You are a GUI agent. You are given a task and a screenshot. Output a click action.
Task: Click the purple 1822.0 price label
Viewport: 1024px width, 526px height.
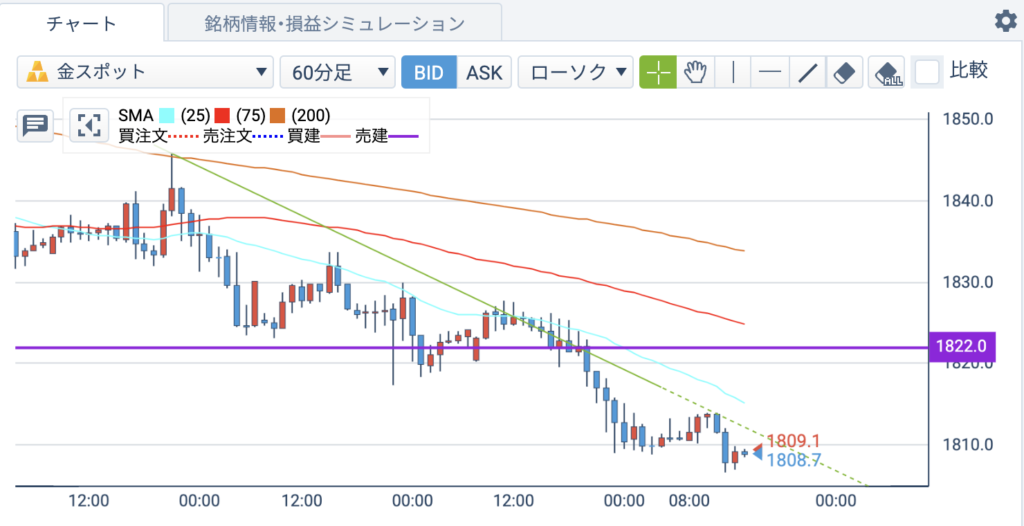961,347
